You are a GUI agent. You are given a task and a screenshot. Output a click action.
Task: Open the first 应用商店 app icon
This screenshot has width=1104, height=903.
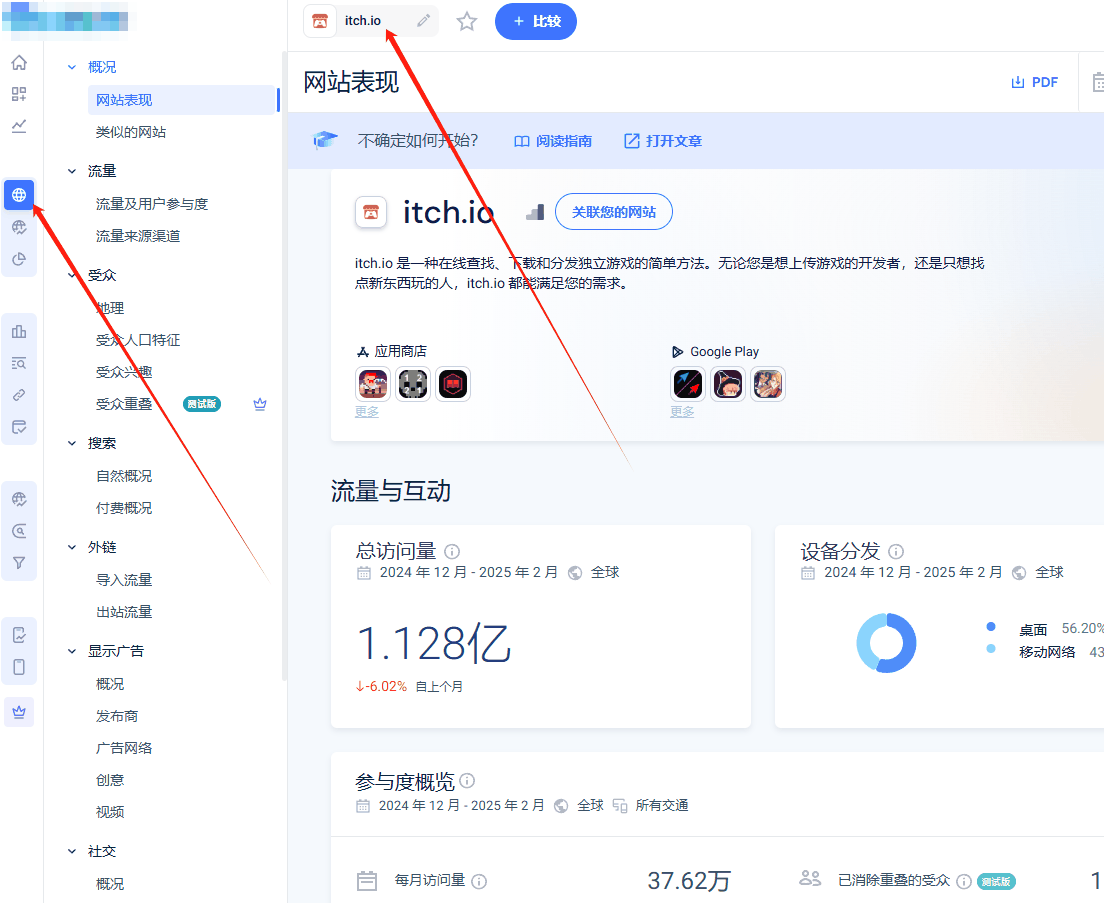[x=372, y=384]
